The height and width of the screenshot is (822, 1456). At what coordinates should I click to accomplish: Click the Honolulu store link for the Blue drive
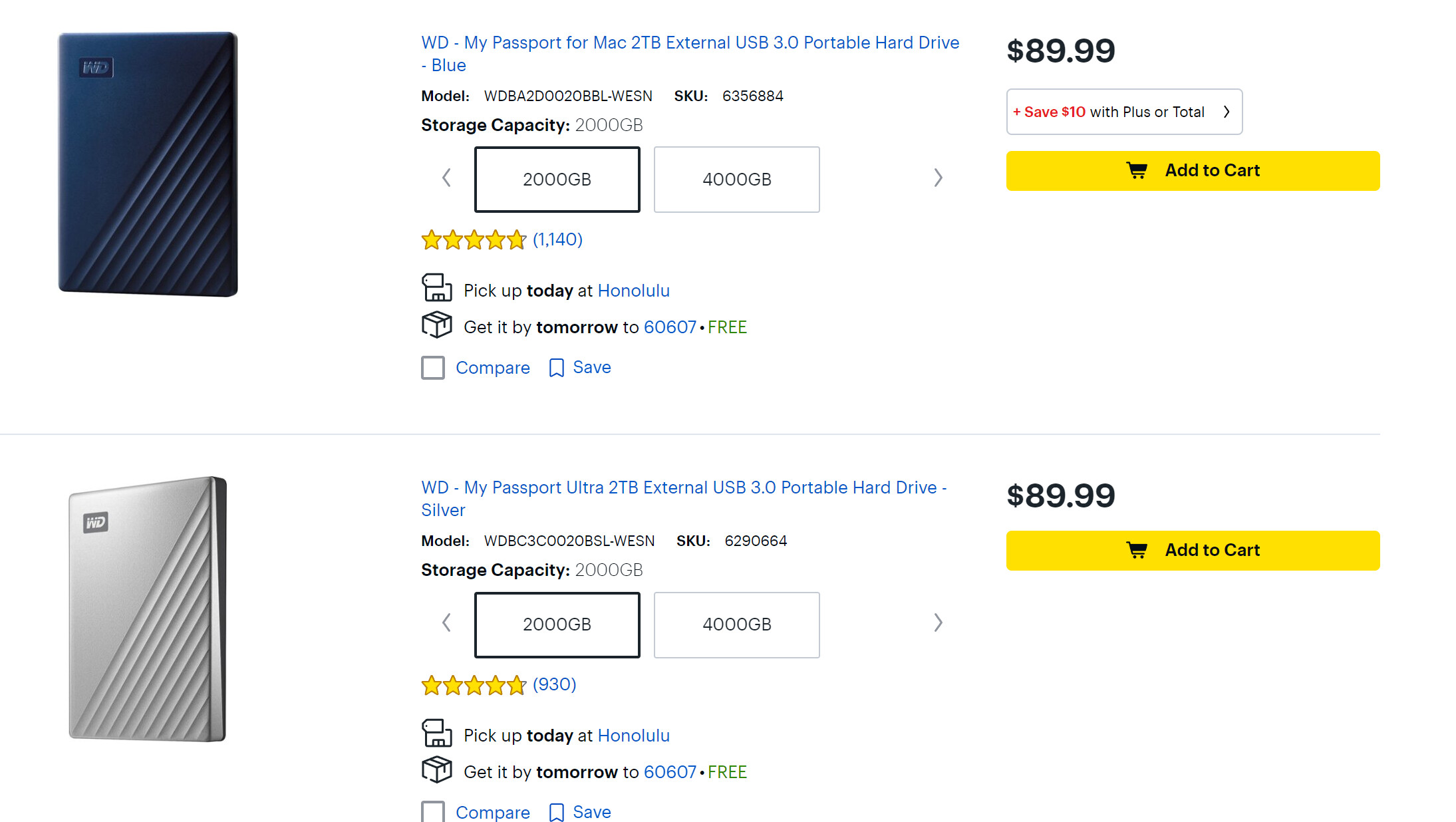tap(633, 291)
